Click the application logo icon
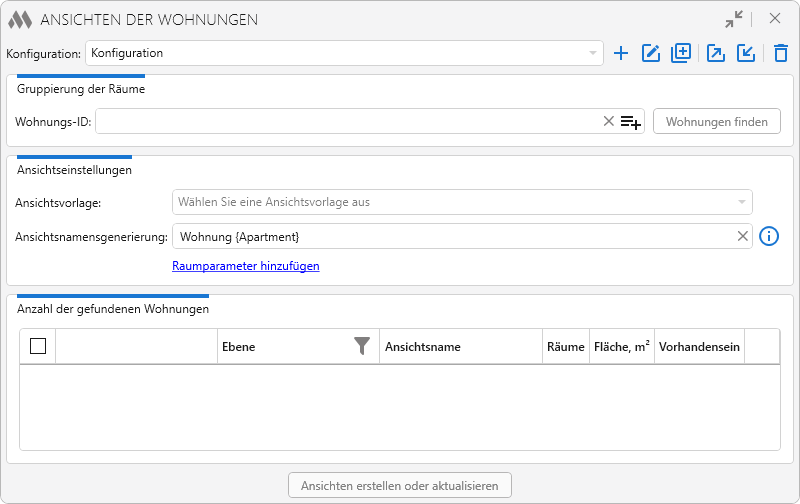 [x=20, y=19]
